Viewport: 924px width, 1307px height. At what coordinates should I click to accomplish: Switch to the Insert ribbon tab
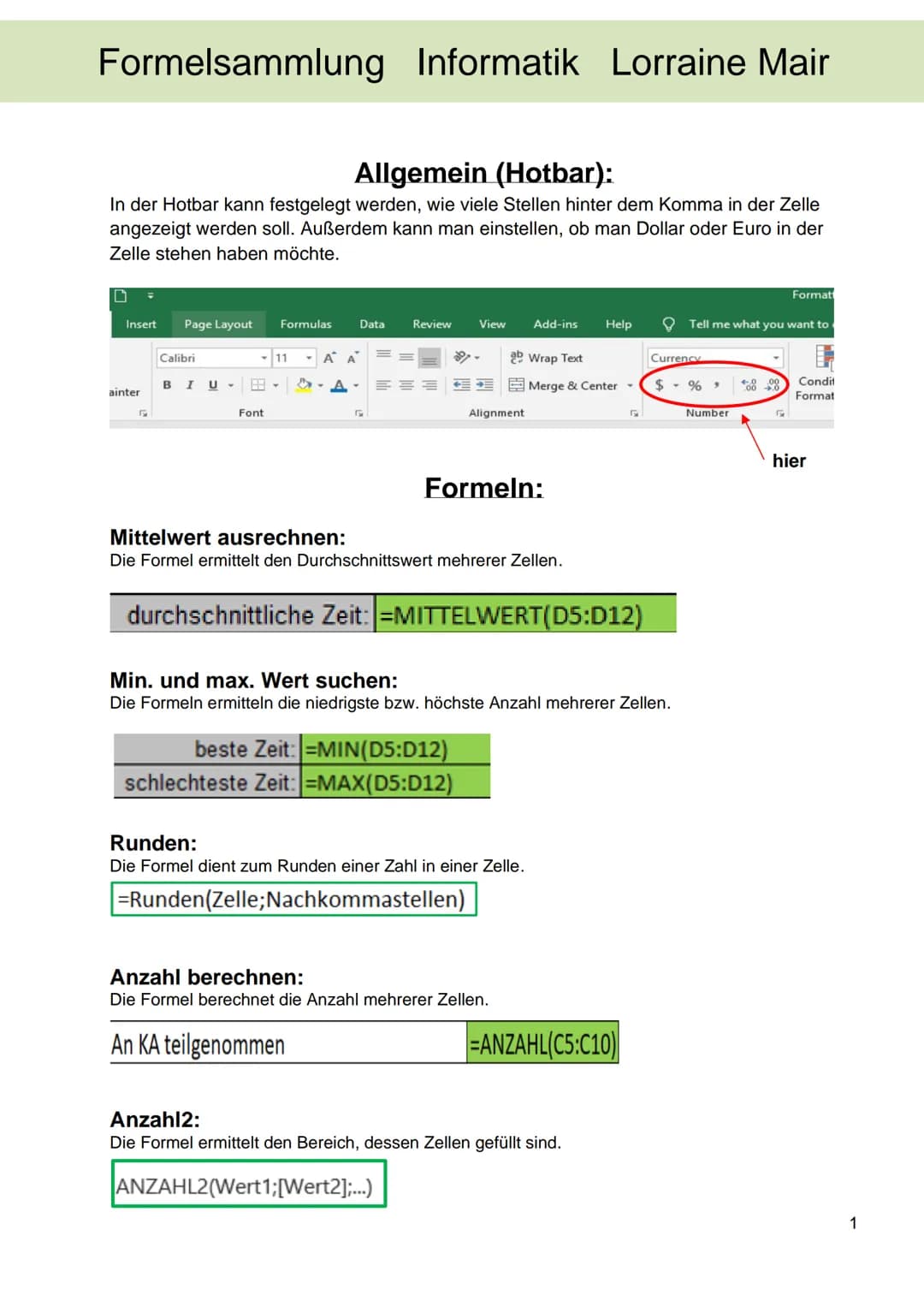coord(141,324)
